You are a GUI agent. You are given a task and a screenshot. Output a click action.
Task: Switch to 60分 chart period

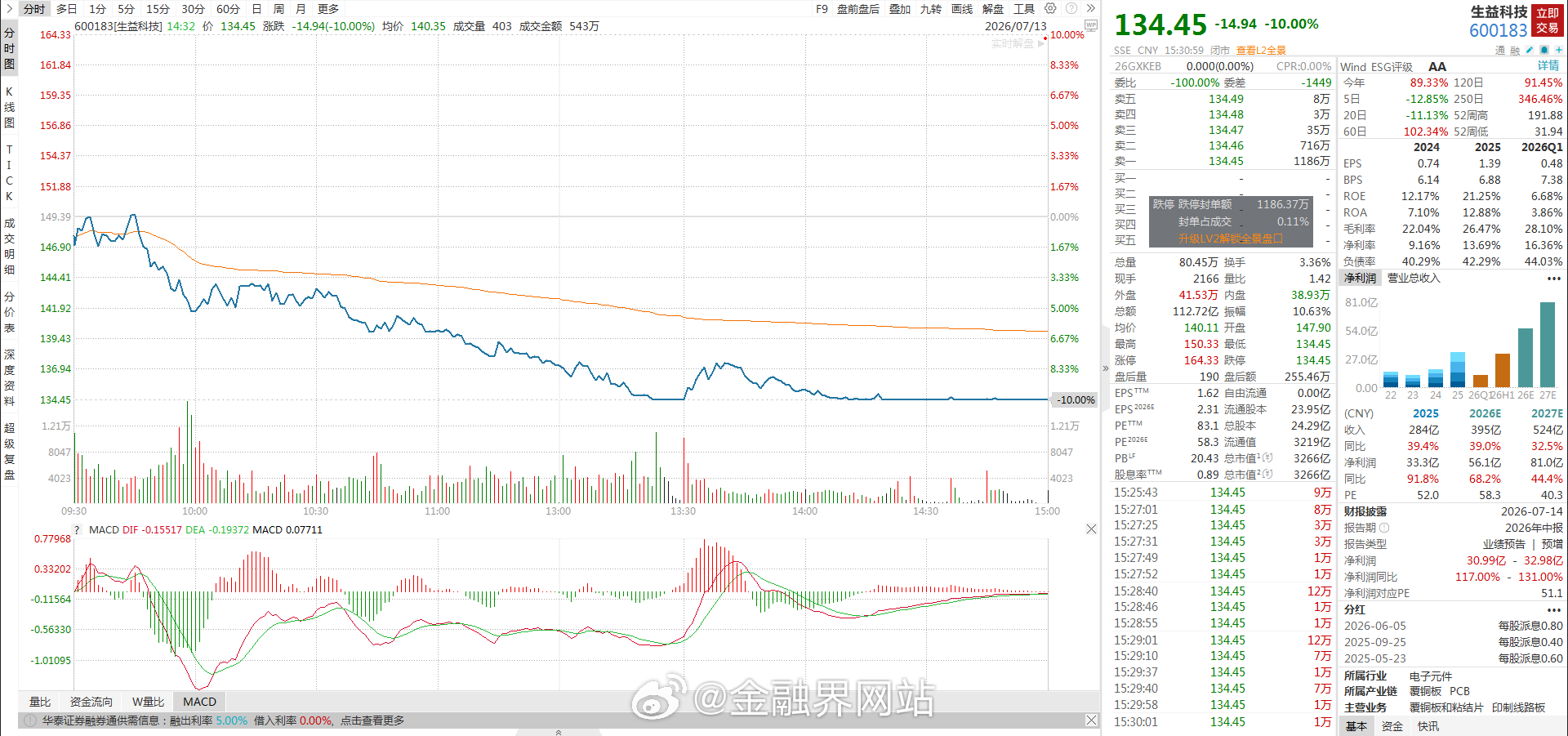pyautogui.click(x=228, y=9)
